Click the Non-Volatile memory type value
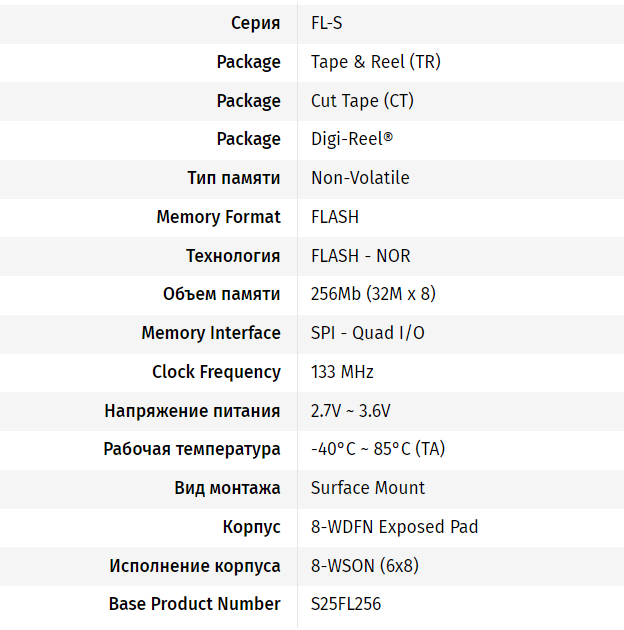This screenshot has width=624, height=630. click(360, 178)
